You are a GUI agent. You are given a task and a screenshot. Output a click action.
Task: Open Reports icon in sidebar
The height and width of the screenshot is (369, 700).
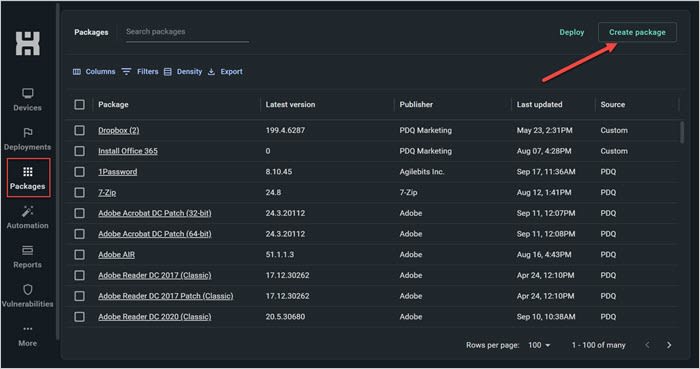click(28, 250)
